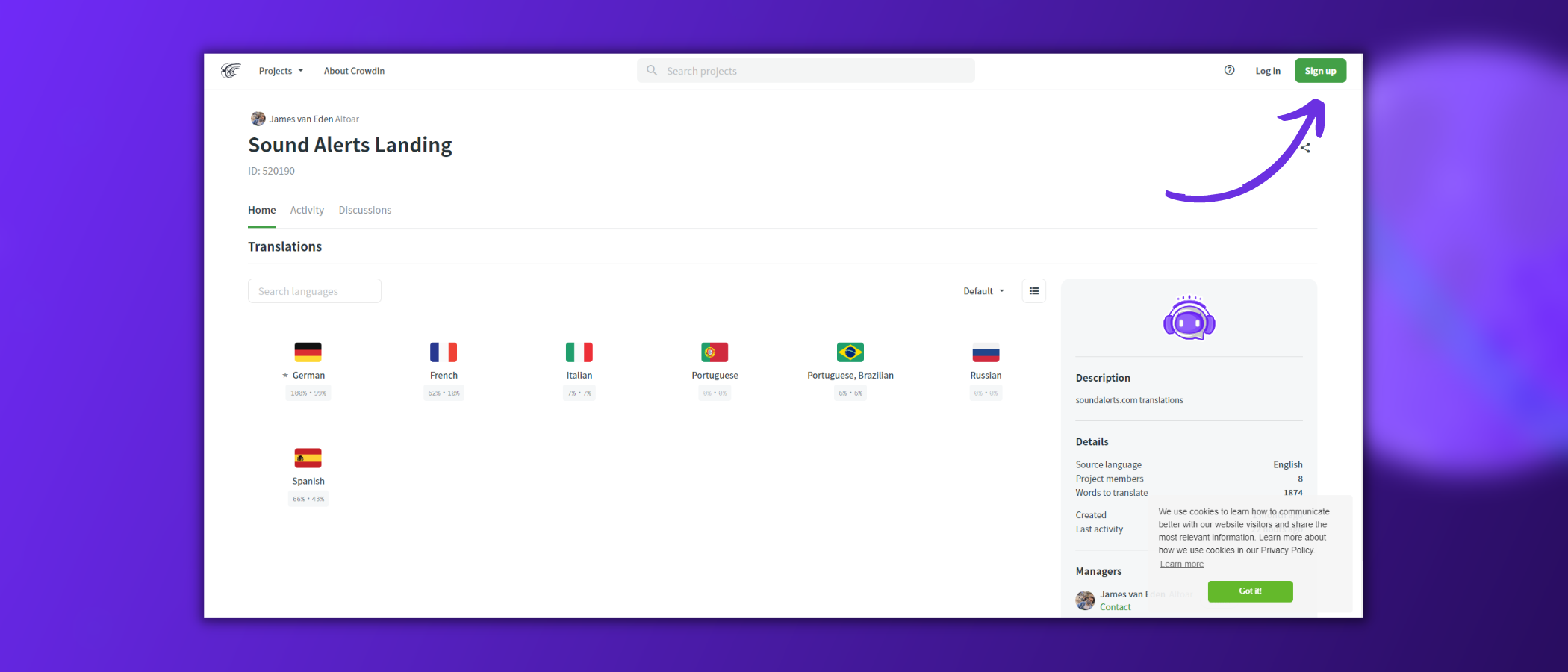Open Portuguese, Brazilian language label
This screenshot has height=672, width=1568.
pyautogui.click(x=850, y=376)
